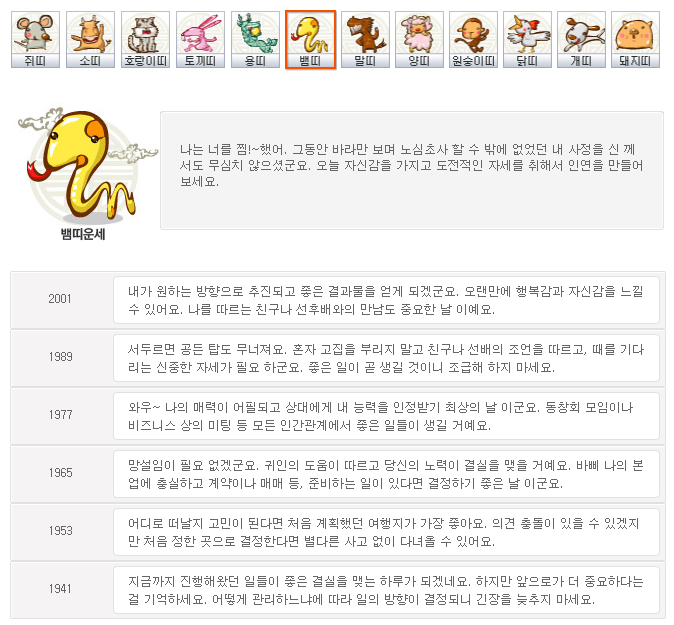Open the green dragon icon (용띠)
Image resolution: width=674 pixels, height=625 pixels.
click(255, 40)
